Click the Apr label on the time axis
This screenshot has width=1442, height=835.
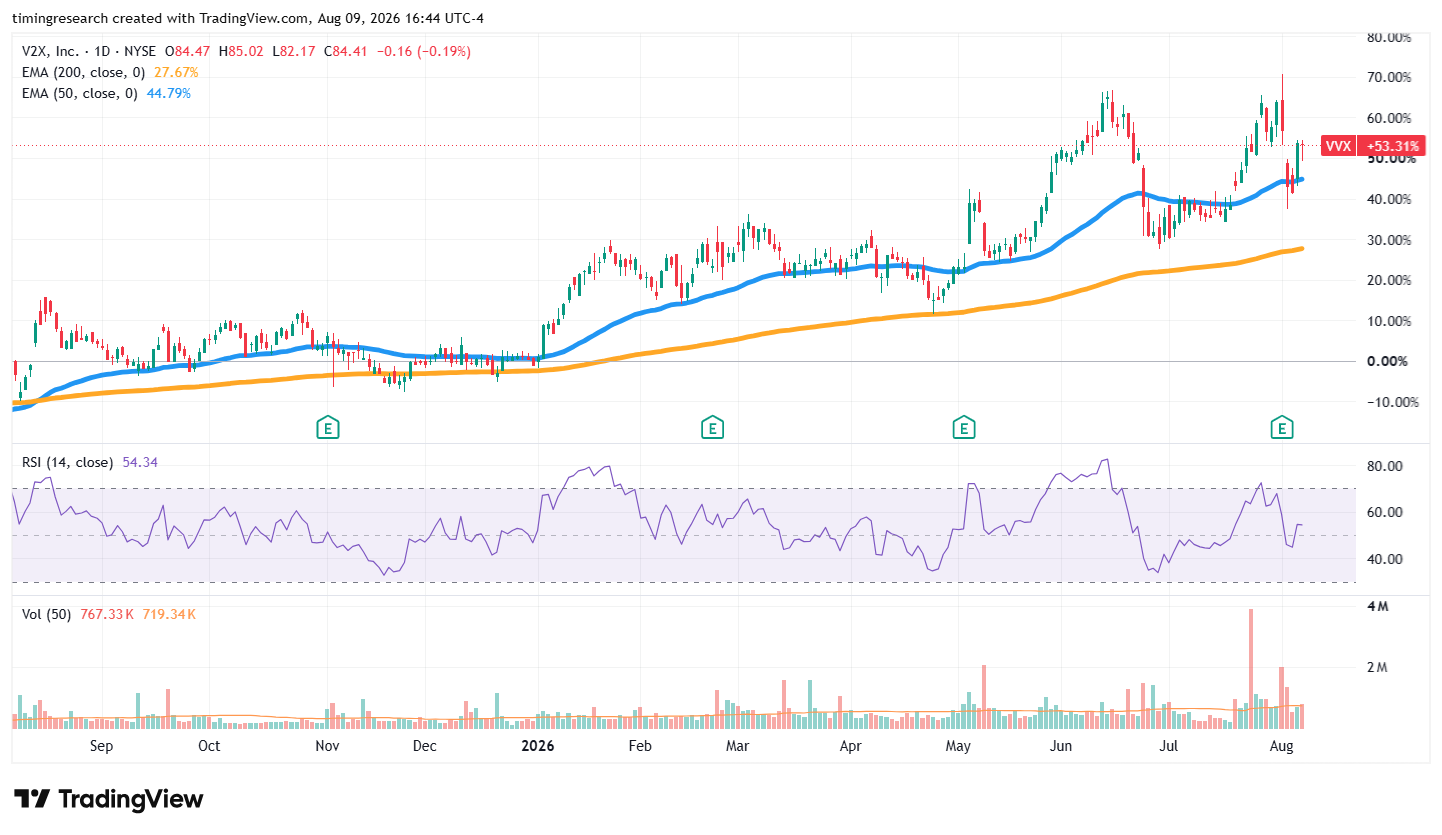click(x=850, y=746)
